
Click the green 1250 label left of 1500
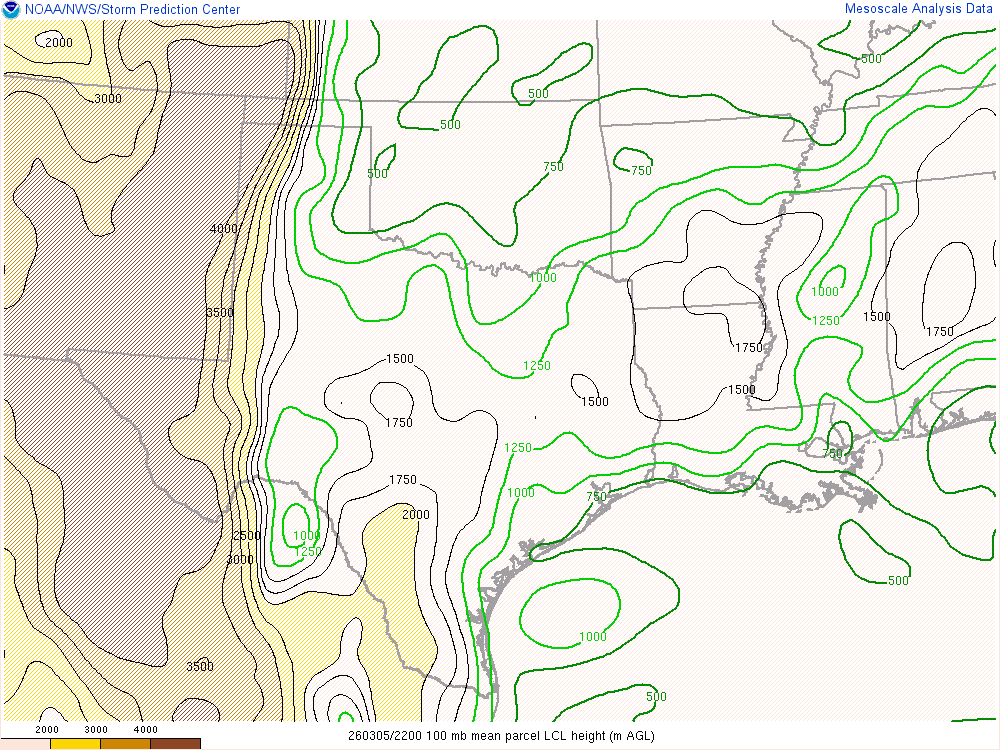point(537,366)
